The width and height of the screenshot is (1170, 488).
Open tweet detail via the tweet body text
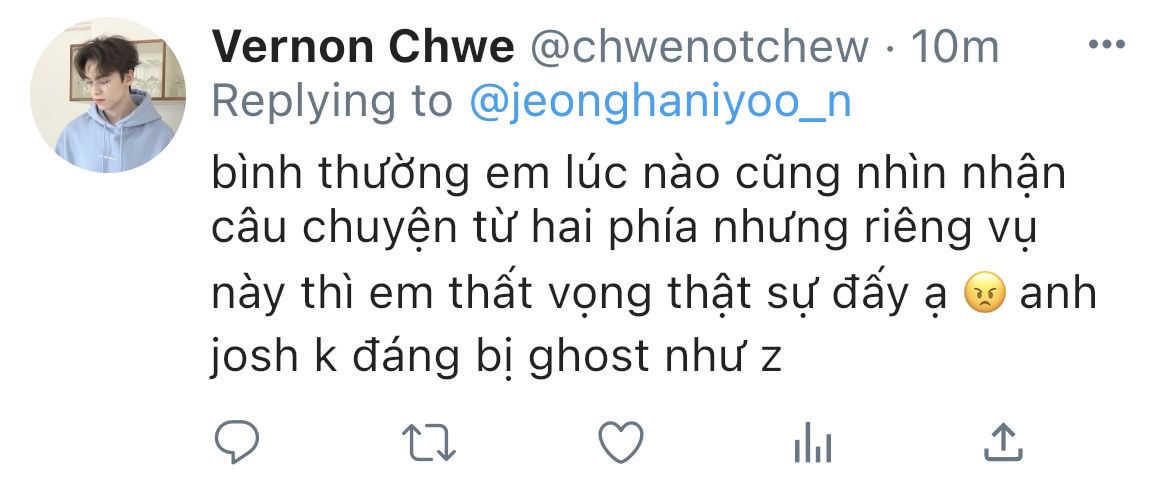pyautogui.click(x=654, y=266)
